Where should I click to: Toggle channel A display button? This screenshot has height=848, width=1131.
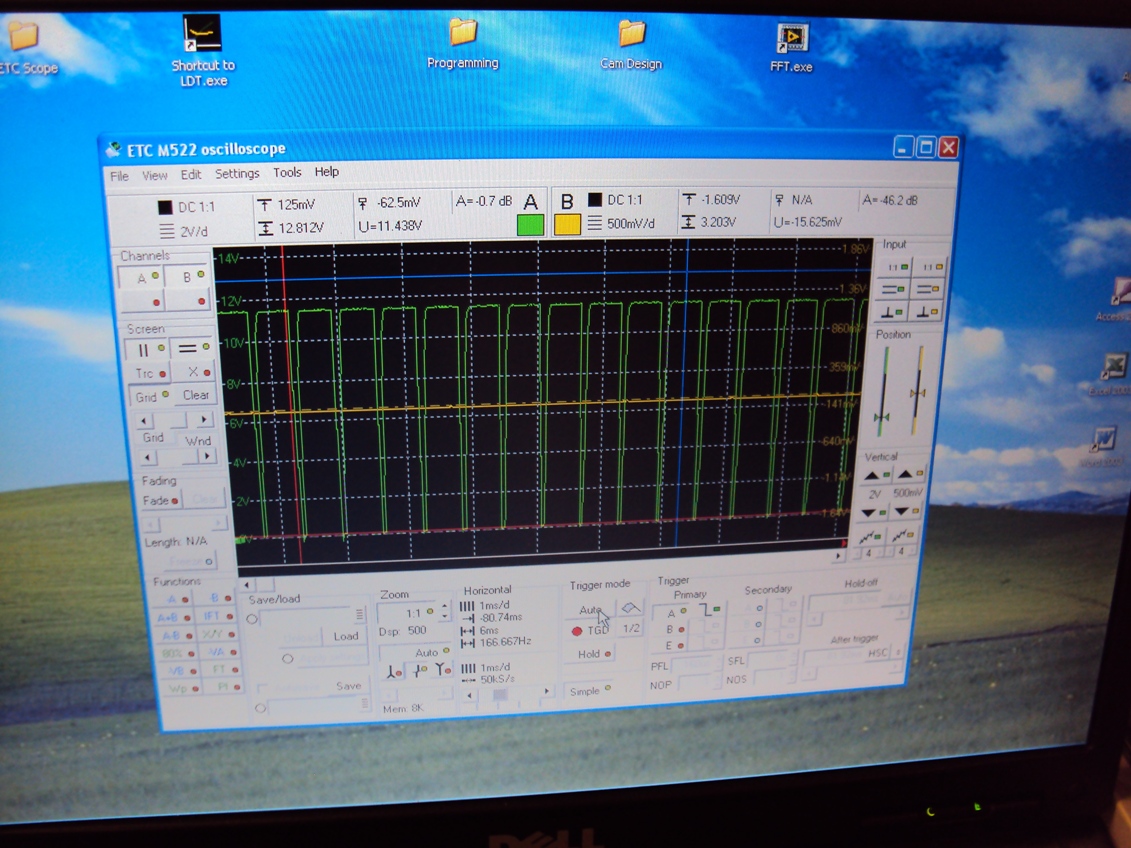click(145, 277)
